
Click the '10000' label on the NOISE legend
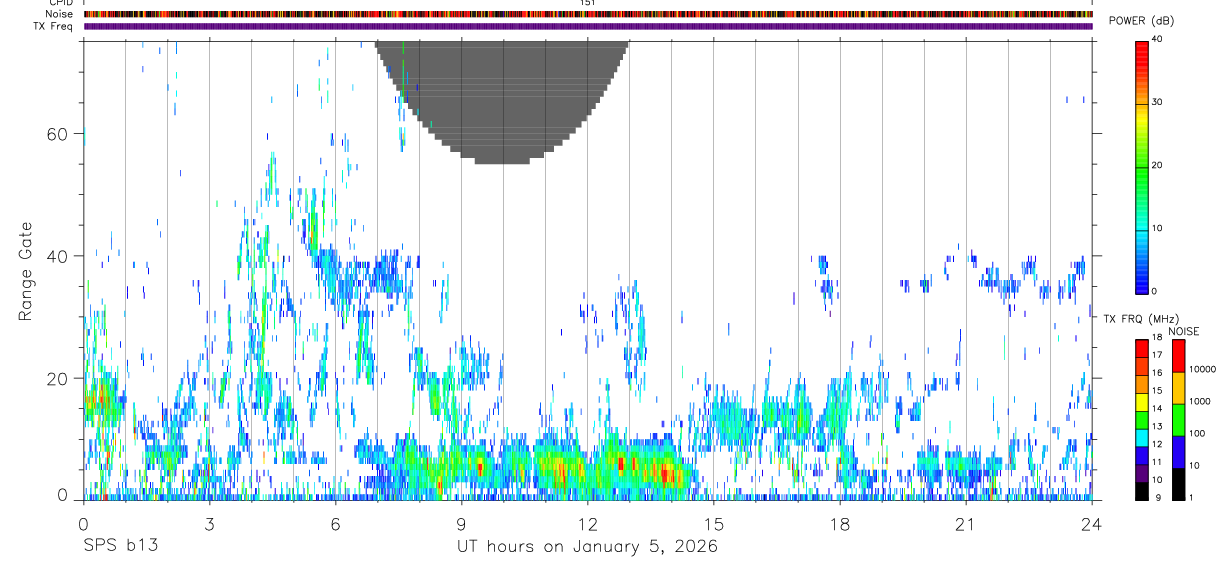[x=1202, y=370]
